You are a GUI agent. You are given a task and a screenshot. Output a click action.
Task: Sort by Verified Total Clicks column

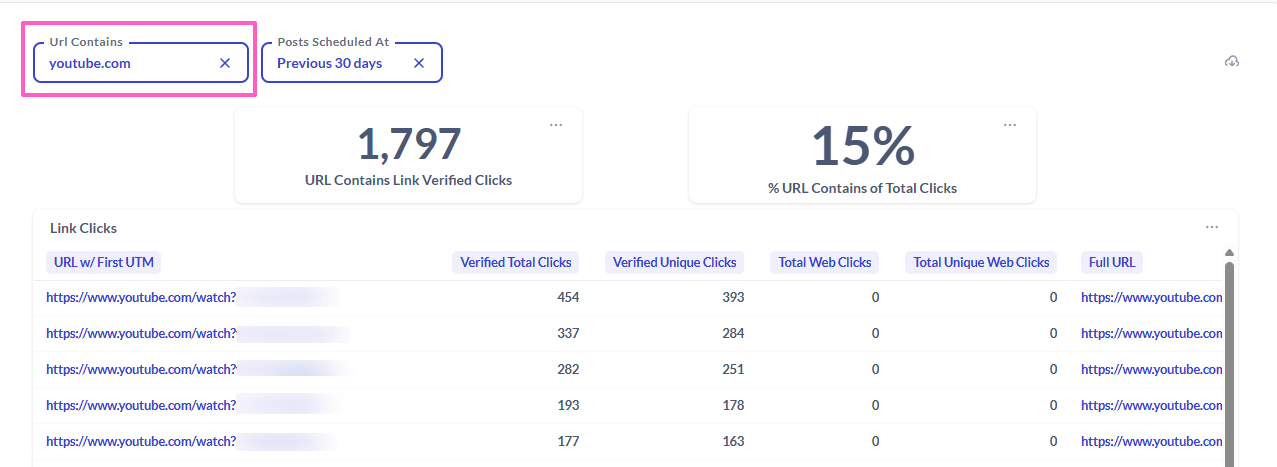[516, 262]
